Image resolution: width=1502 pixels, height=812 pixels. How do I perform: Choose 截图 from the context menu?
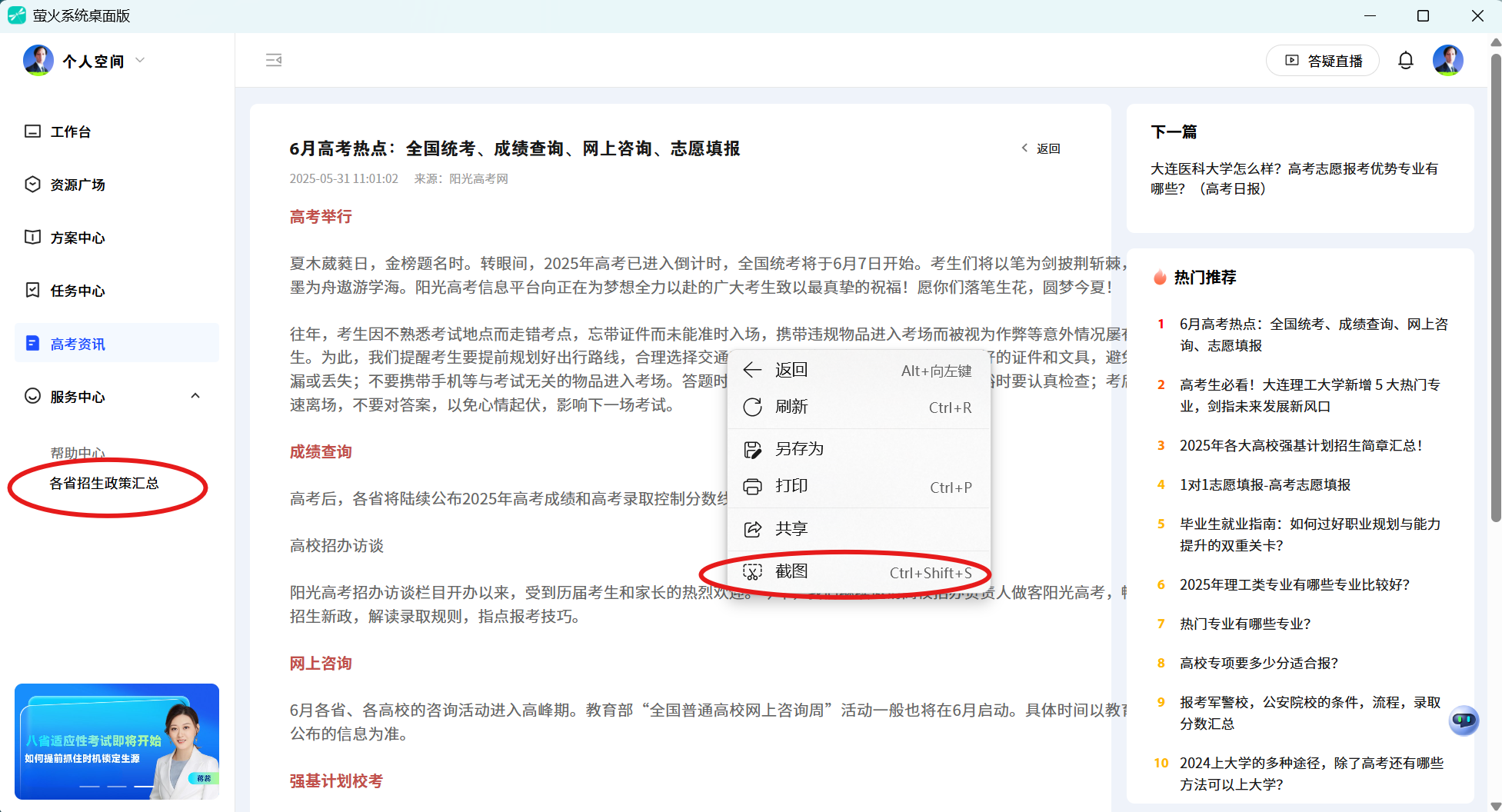click(791, 571)
